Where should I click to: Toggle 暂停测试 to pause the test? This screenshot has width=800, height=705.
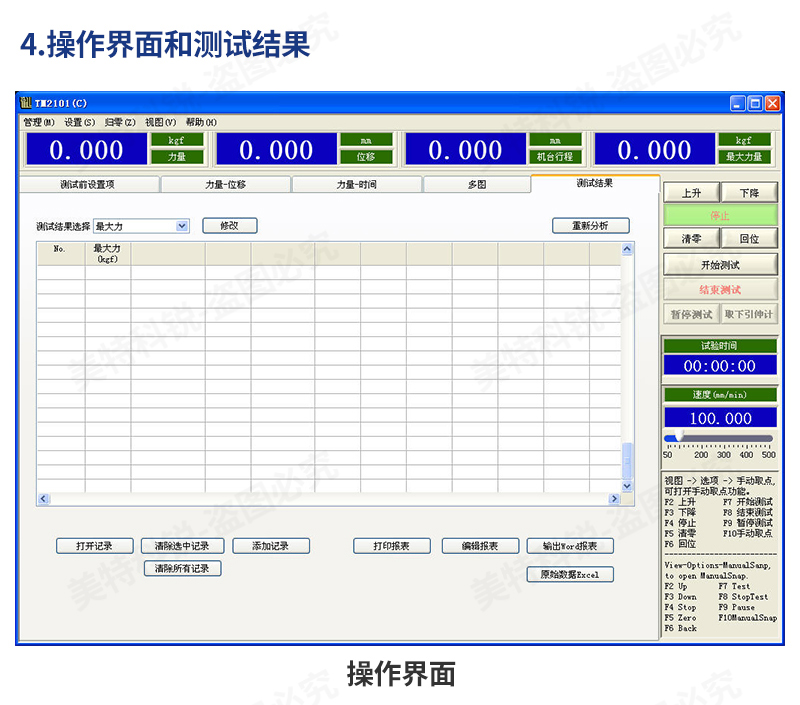point(690,314)
